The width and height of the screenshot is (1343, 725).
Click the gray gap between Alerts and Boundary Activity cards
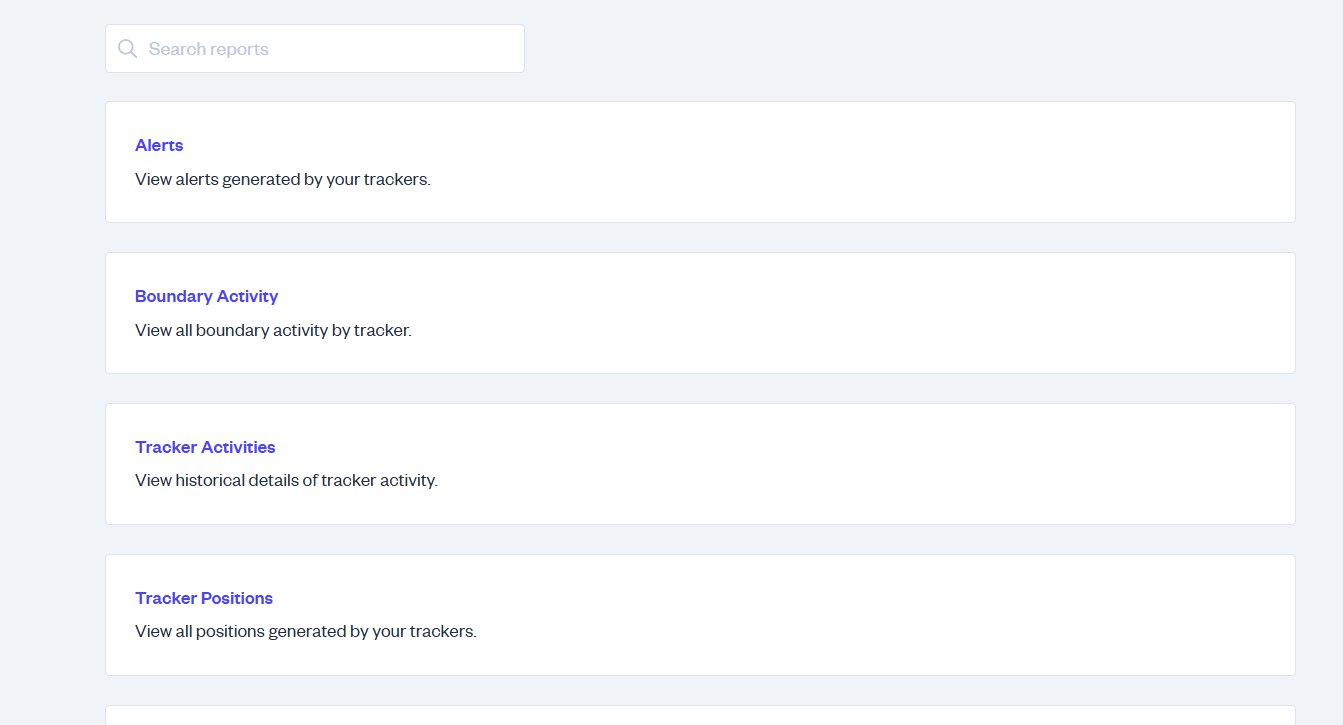click(x=700, y=238)
